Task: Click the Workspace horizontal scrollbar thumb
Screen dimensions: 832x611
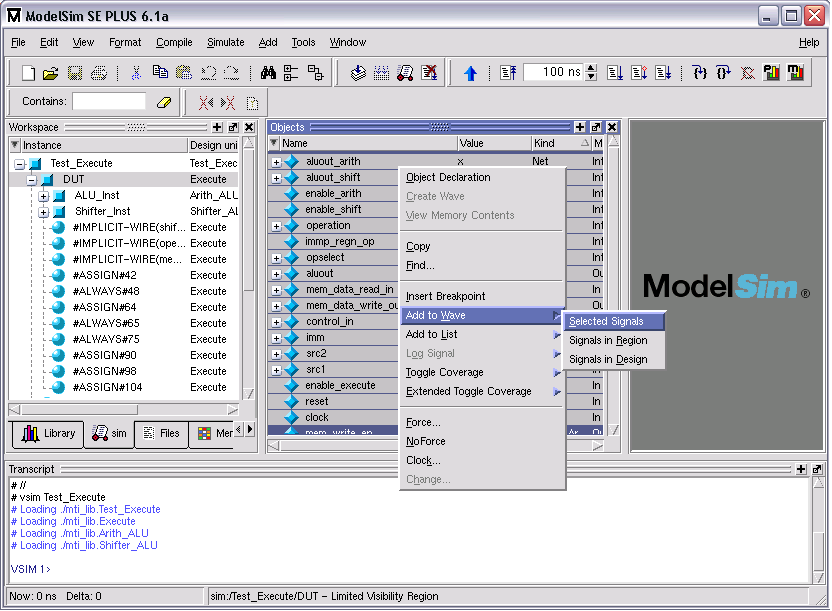Action: pyautogui.click(x=80, y=410)
